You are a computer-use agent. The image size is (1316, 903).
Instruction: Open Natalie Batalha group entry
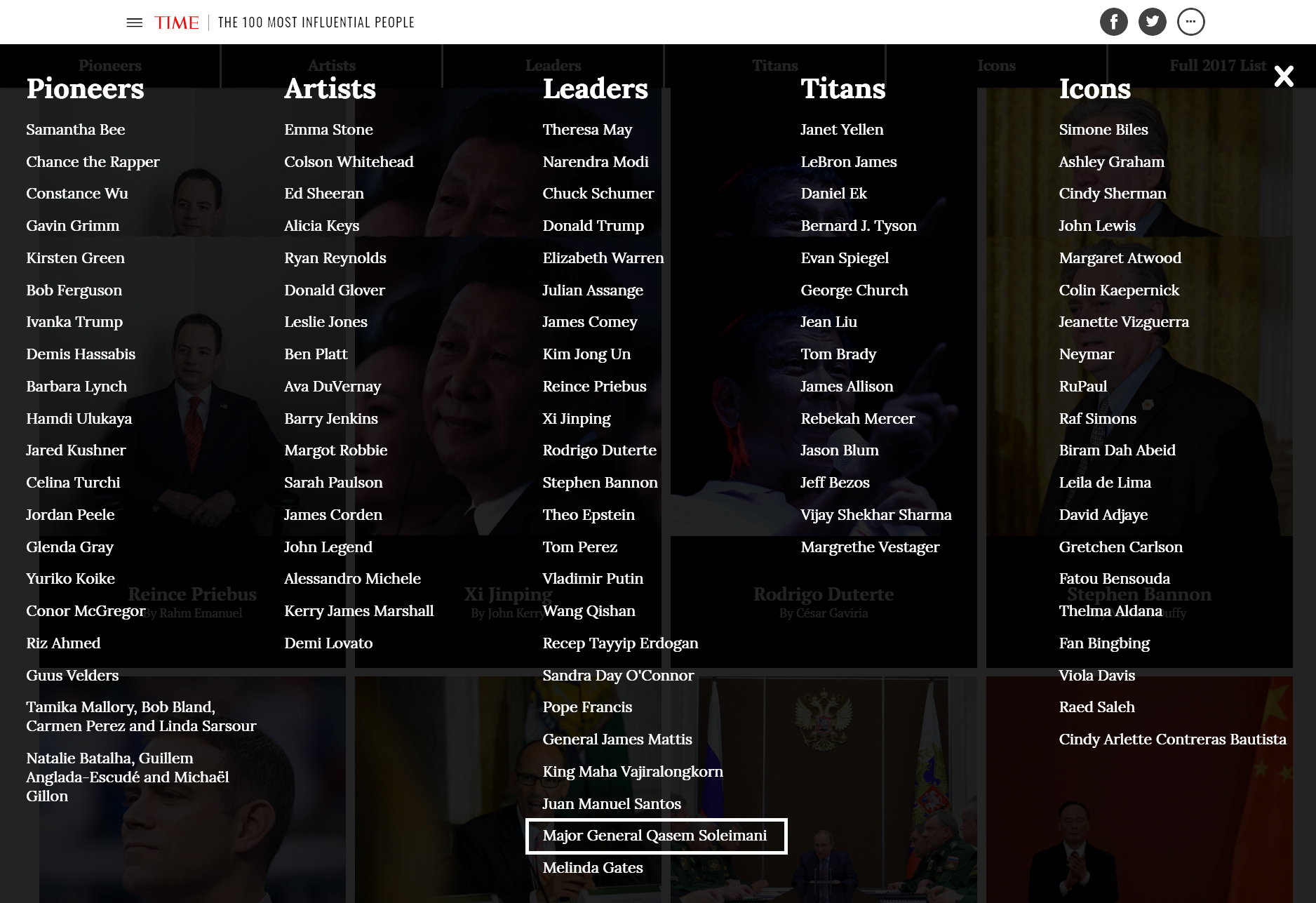click(128, 777)
